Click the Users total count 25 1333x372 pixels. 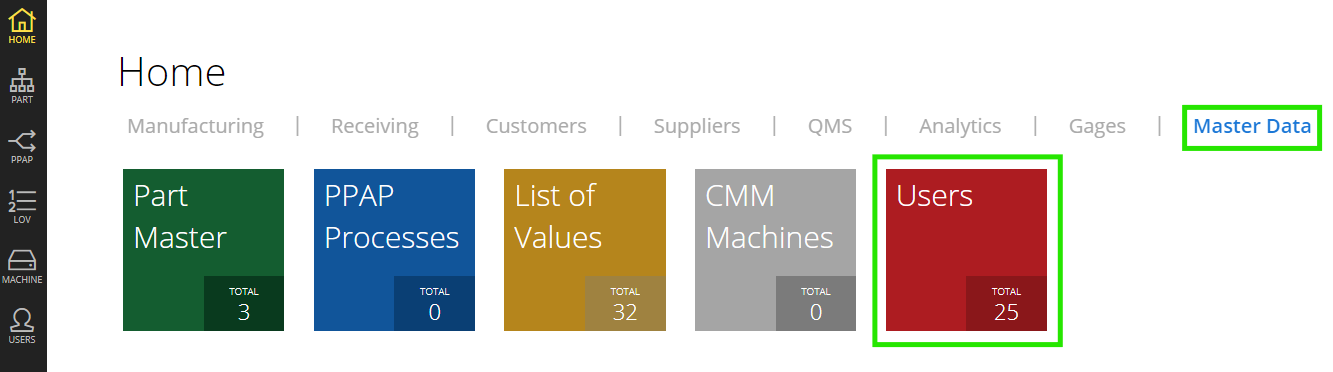click(x=1006, y=312)
